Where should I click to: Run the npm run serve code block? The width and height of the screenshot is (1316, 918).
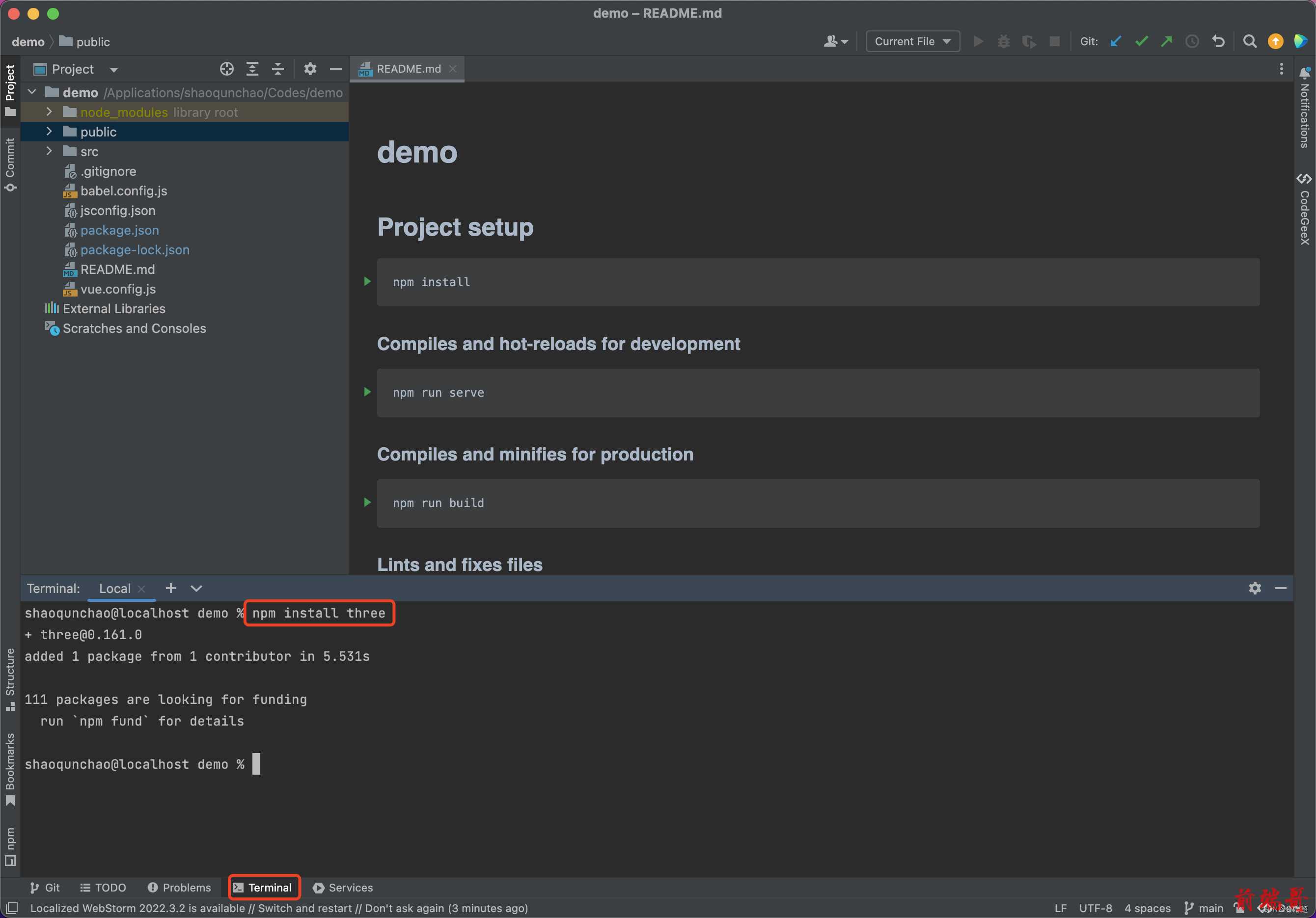pos(367,392)
